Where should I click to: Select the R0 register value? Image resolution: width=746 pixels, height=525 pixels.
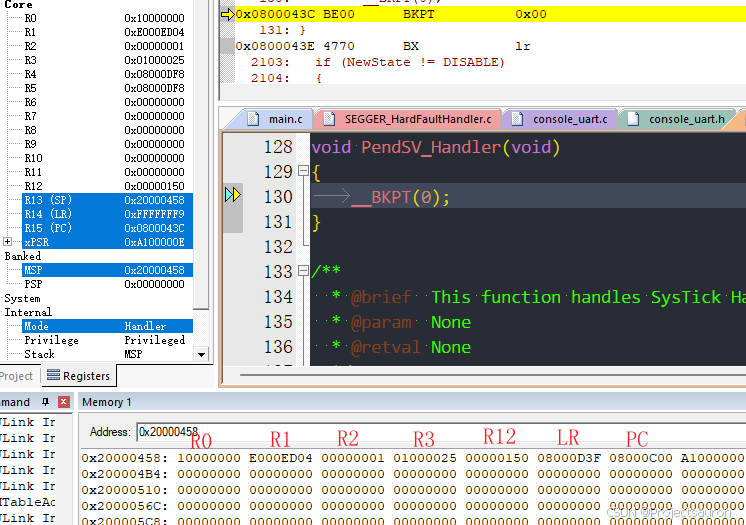pyautogui.click(x=154, y=18)
